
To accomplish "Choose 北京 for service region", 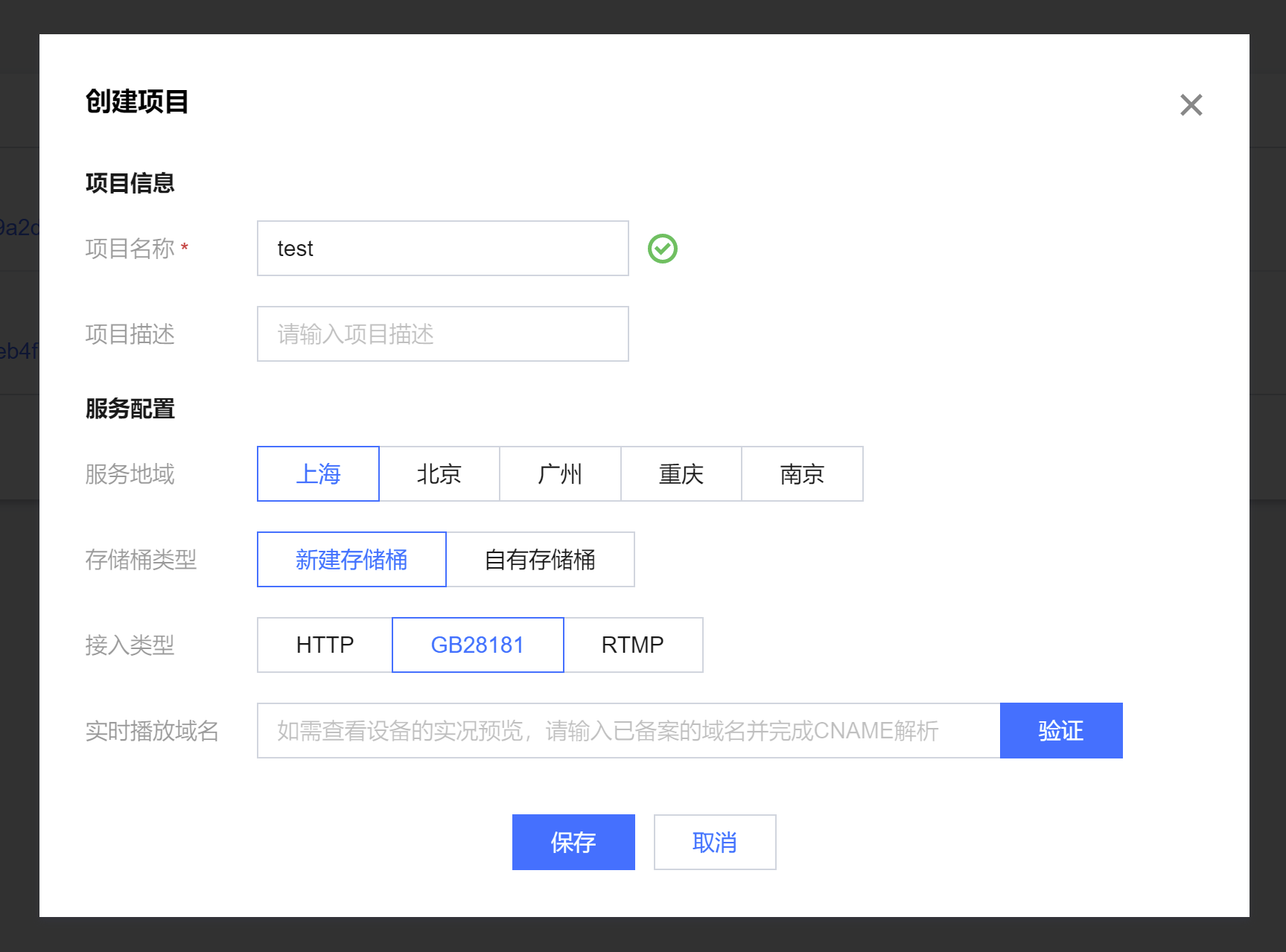I will pos(439,474).
